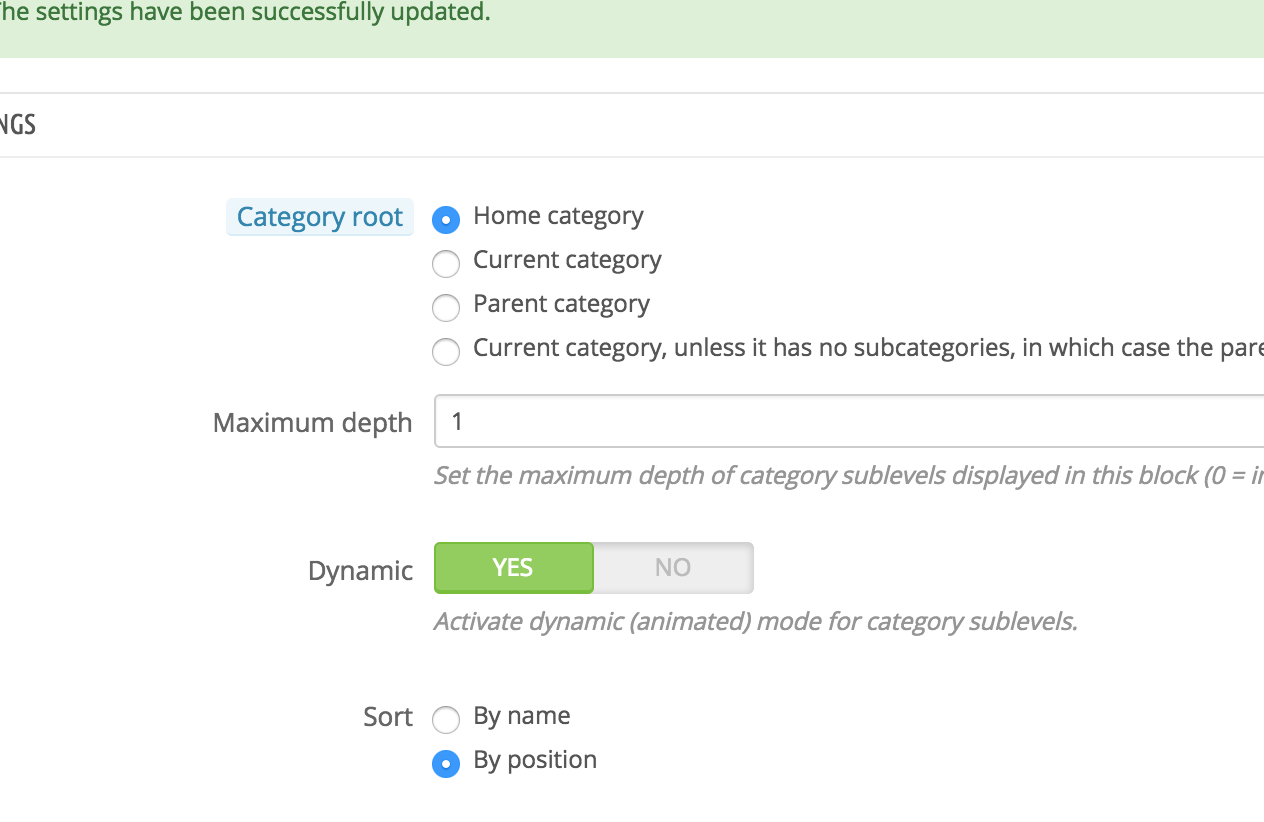The width and height of the screenshot is (1264, 822).
Task: Click the Dynamic field label
Action: pos(360,571)
